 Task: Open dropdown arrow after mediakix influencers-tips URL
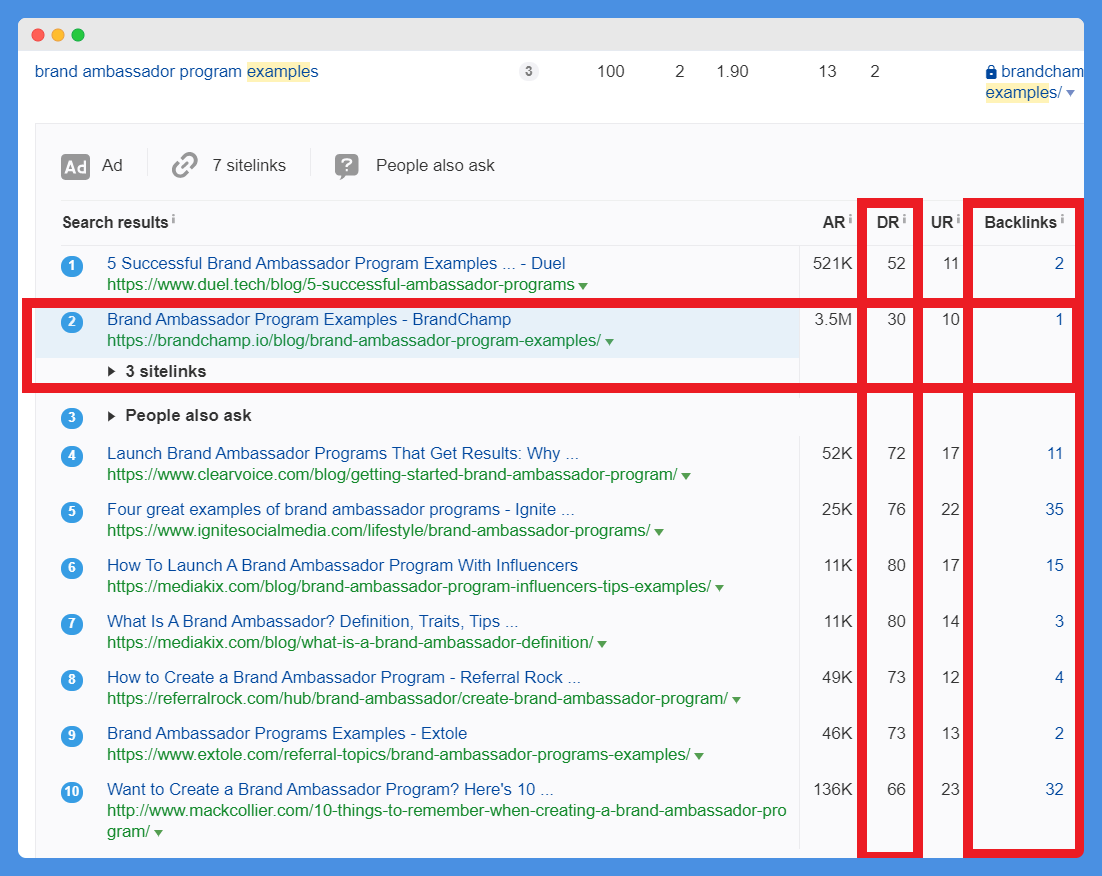pyautogui.click(x=720, y=588)
